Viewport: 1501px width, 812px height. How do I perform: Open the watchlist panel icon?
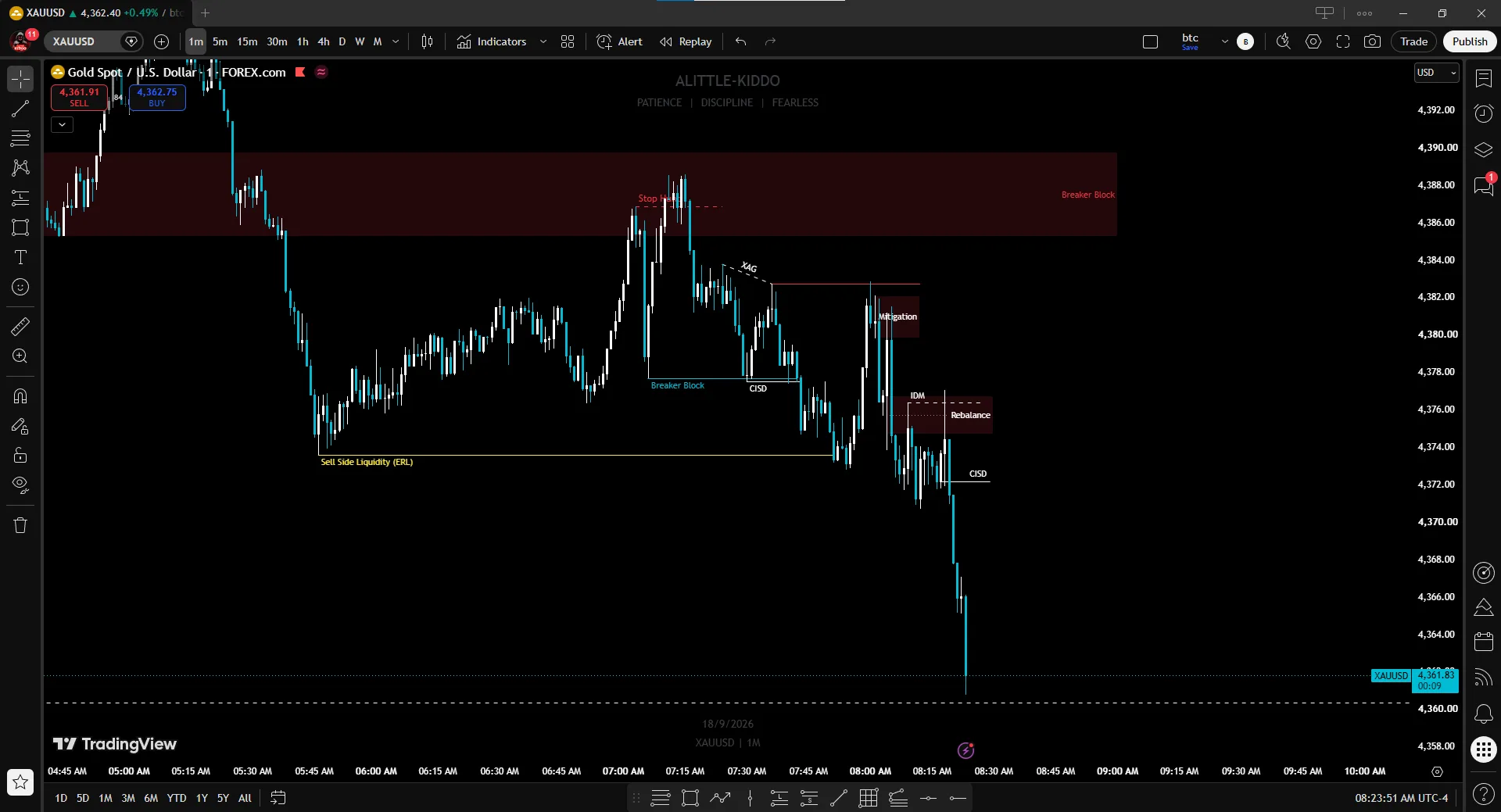tap(1483, 78)
